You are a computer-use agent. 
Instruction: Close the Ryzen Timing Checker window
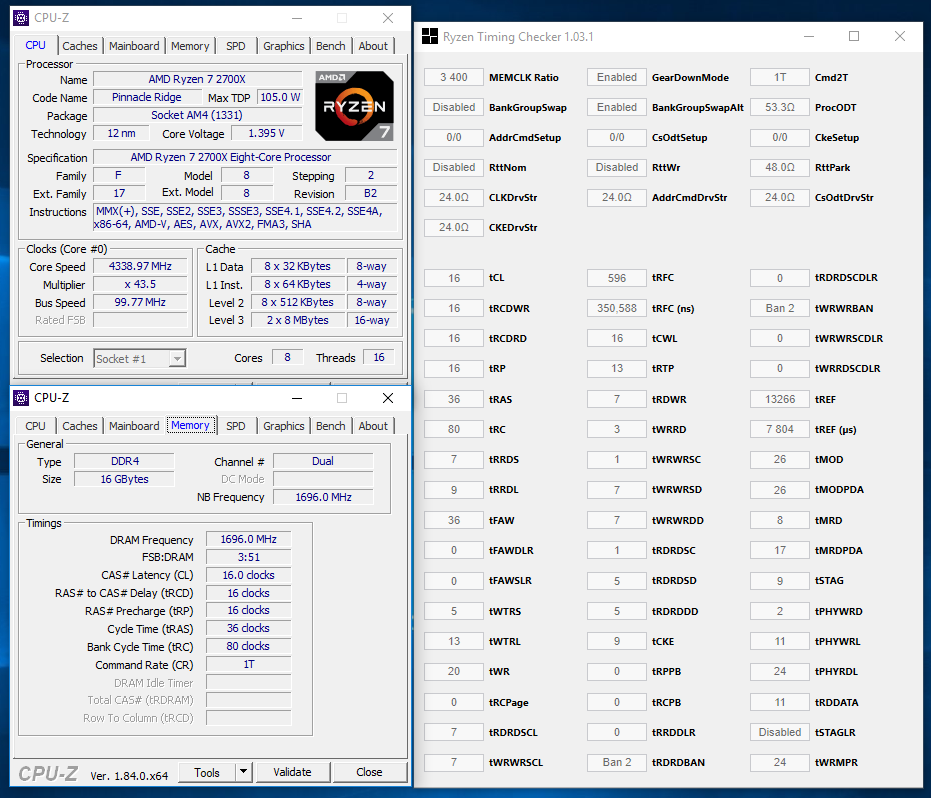click(x=900, y=36)
